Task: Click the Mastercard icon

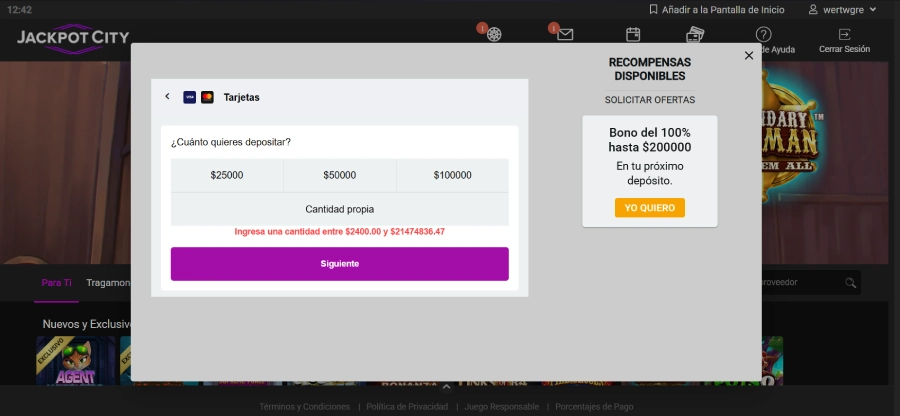Action: tap(207, 98)
